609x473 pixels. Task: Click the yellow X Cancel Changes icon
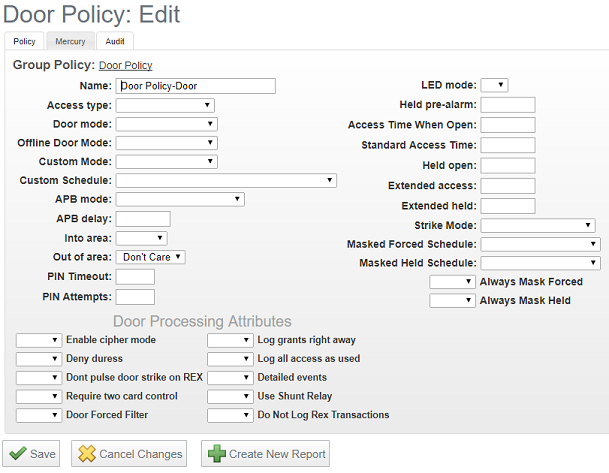87,453
